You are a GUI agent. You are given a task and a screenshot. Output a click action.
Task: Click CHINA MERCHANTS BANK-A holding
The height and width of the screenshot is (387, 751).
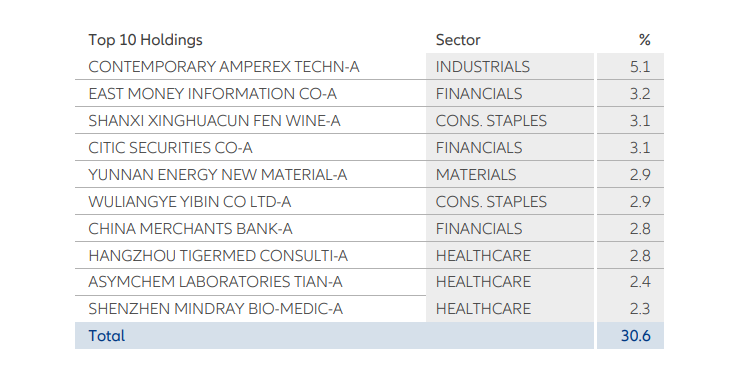[190, 228]
